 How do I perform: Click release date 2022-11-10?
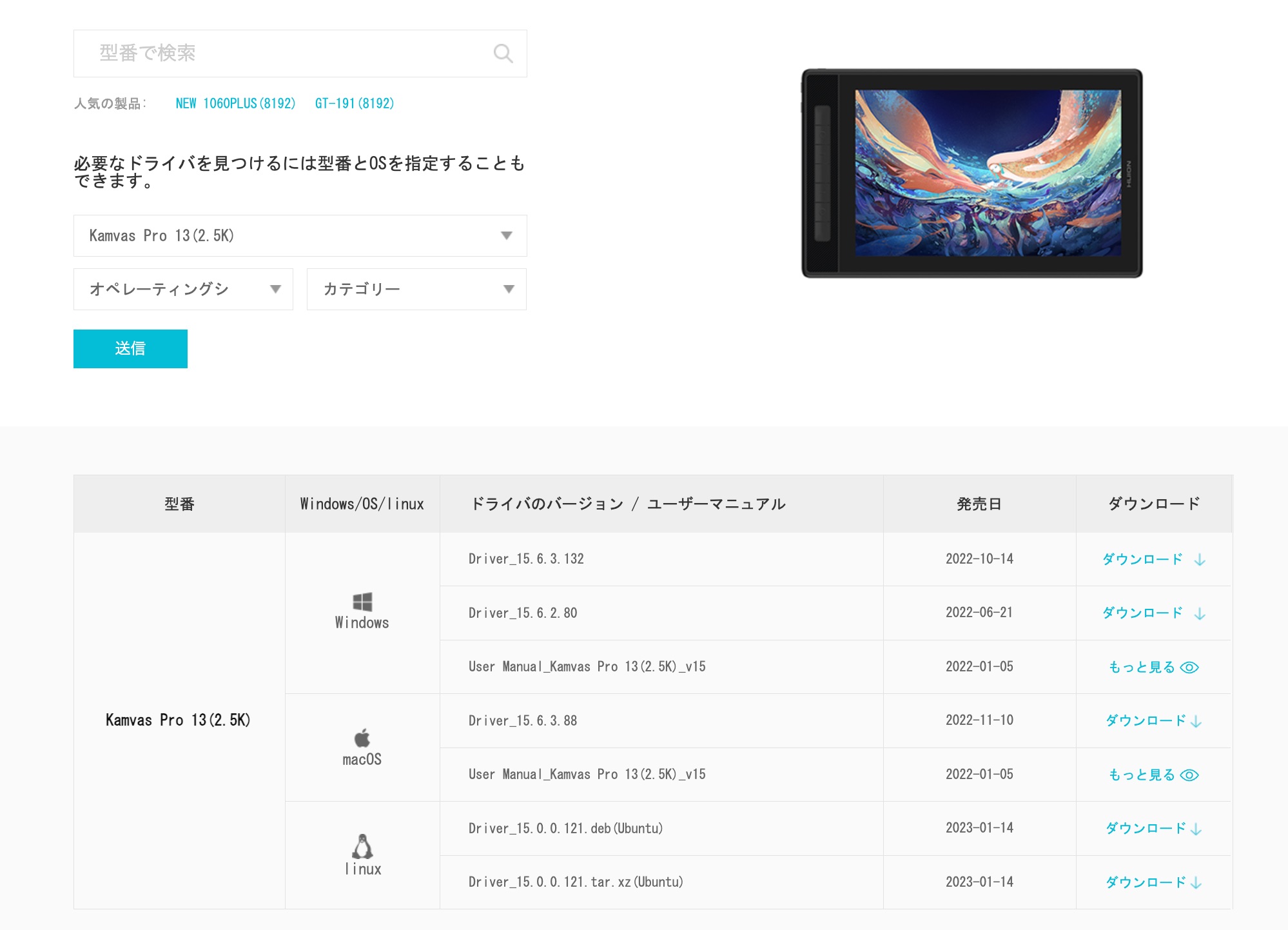979,720
